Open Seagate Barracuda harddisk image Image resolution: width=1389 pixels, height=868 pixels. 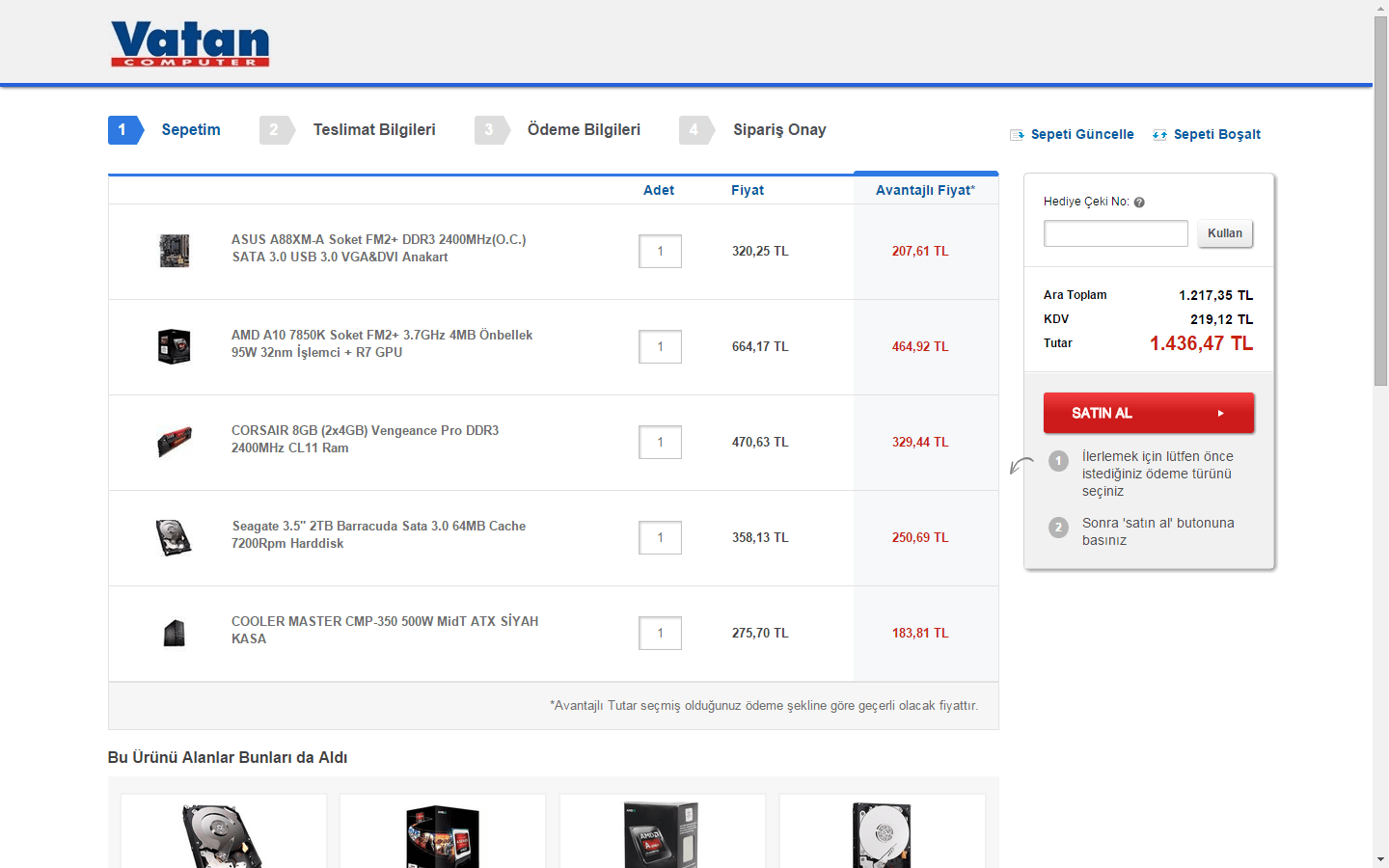coord(175,537)
